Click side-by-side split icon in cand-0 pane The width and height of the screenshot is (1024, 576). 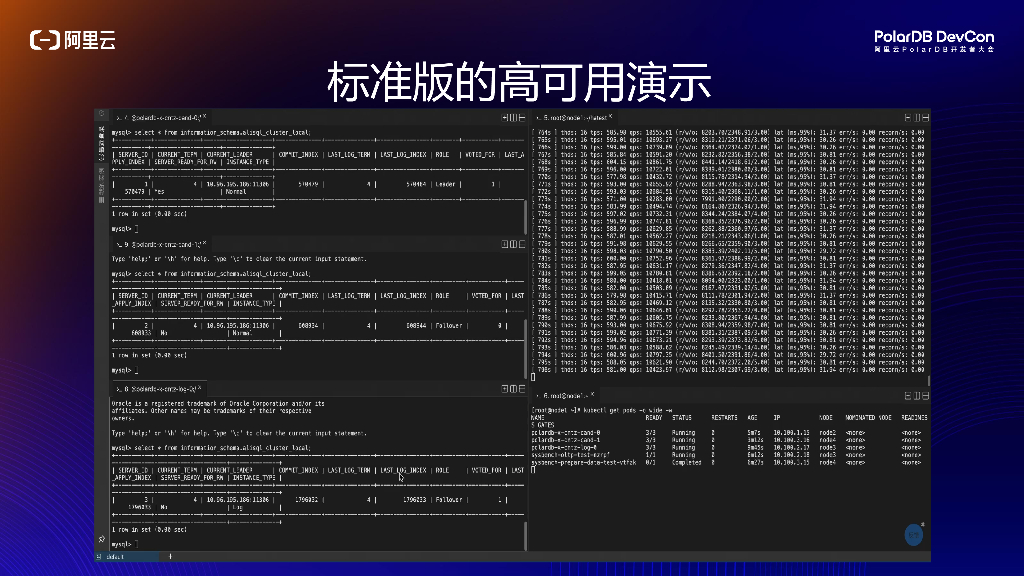(x=513, y=118)
